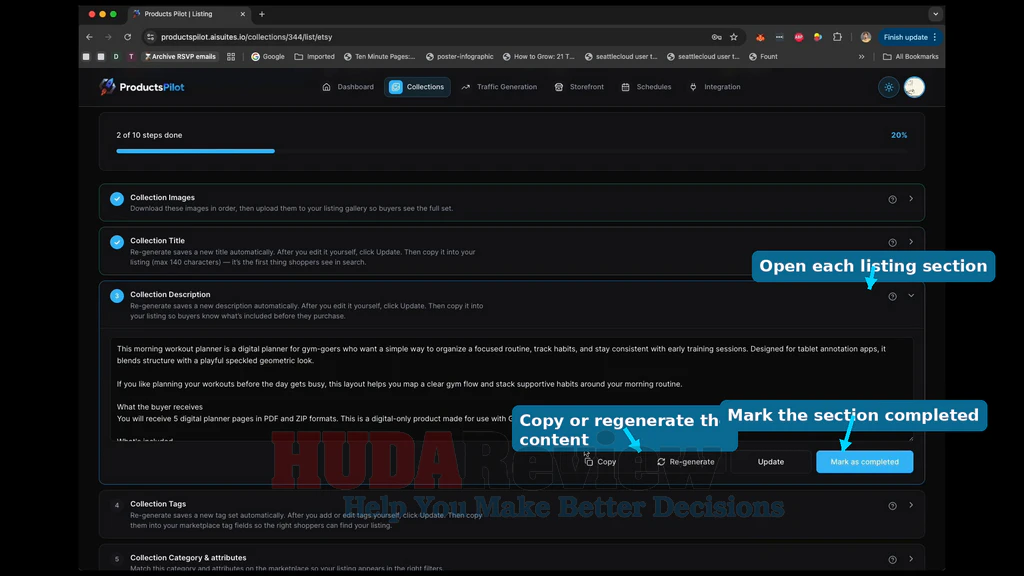Go to the Storefront nav item

coord(579,87)
